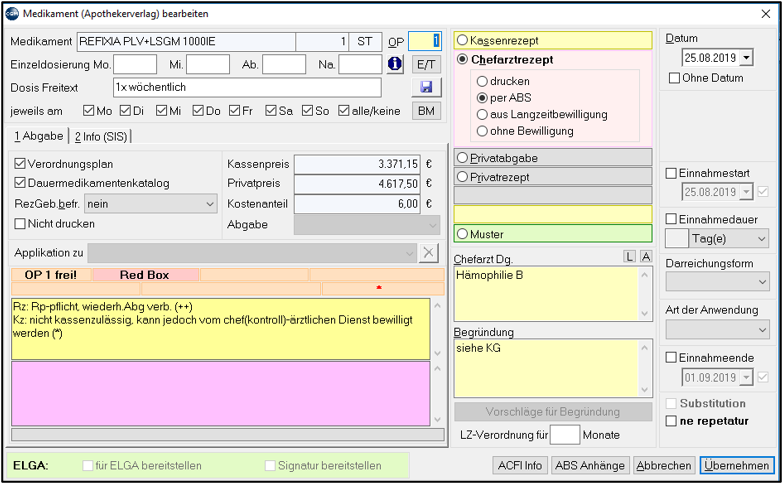Enable the Einnahmeende checkbox

671,358
